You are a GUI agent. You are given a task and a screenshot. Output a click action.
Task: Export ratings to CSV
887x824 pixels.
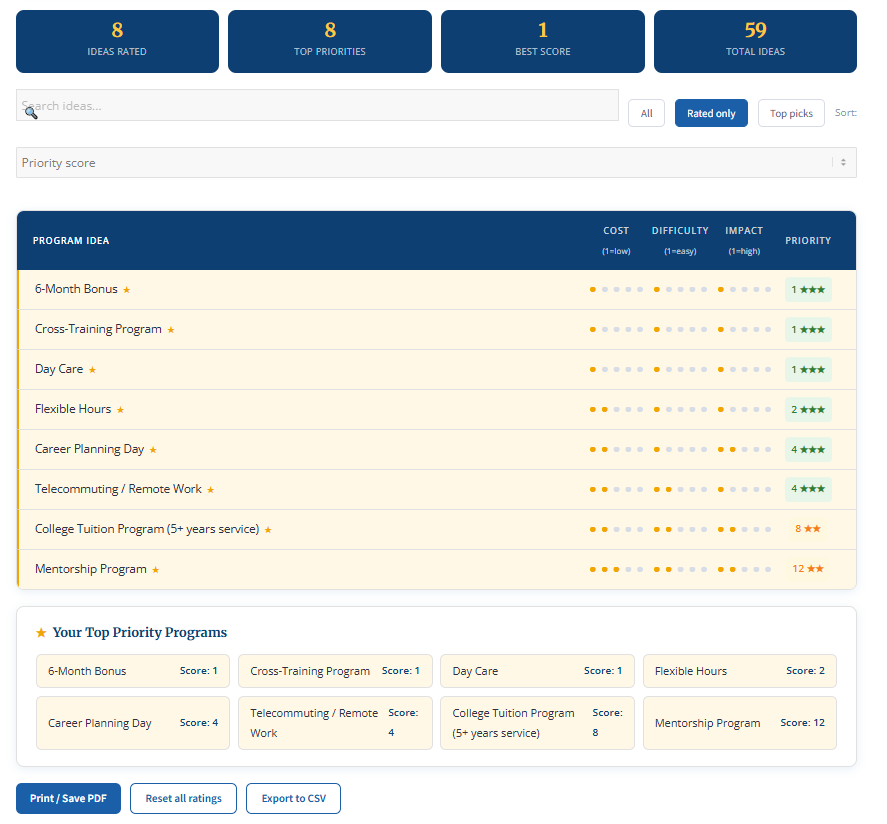coord(293,799)
